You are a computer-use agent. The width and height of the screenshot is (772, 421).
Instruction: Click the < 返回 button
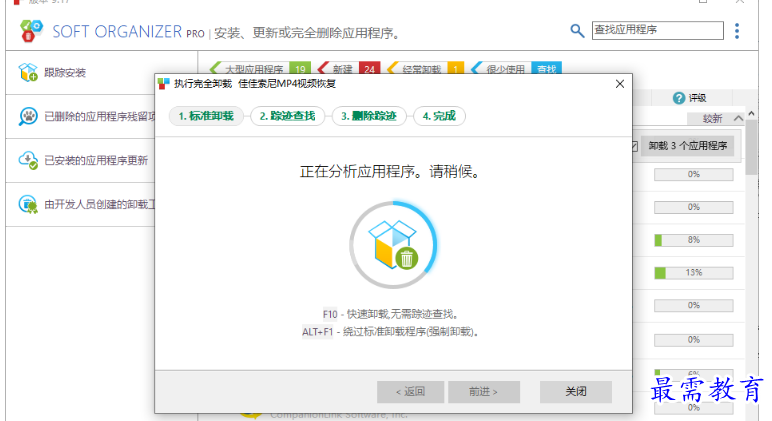410,392
